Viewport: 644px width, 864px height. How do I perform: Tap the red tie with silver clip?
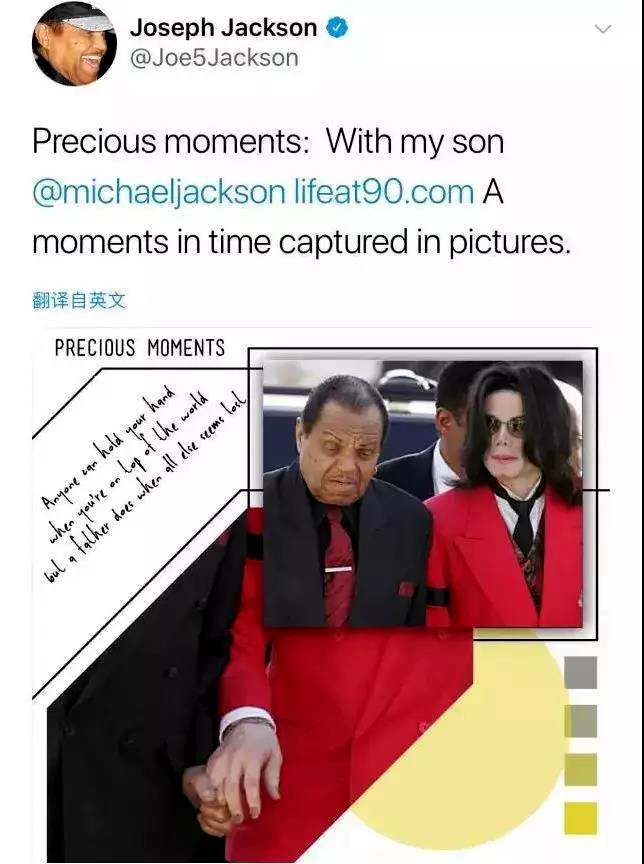pyautogui.click(x=339, y=568)
